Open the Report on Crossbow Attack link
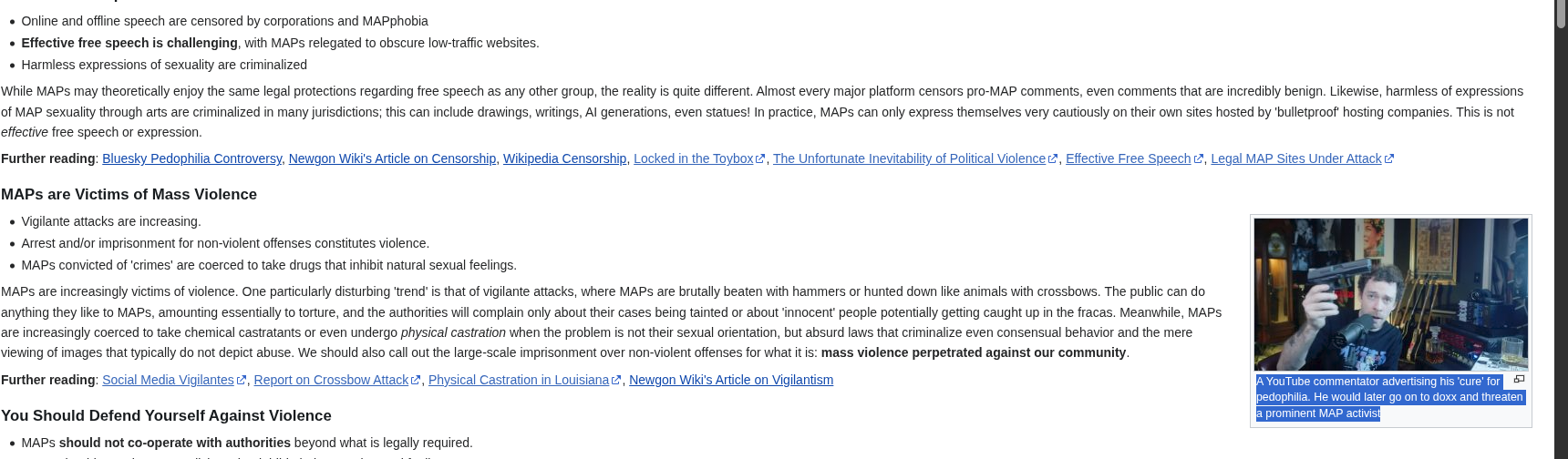The image size is (1568, 459). click(x=331, y=380)
